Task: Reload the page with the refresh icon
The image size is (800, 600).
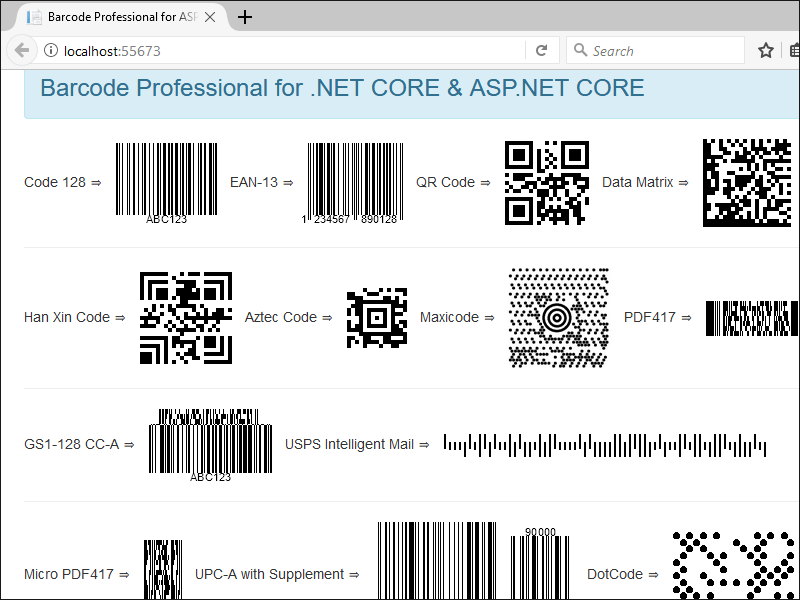Action: 541,51
